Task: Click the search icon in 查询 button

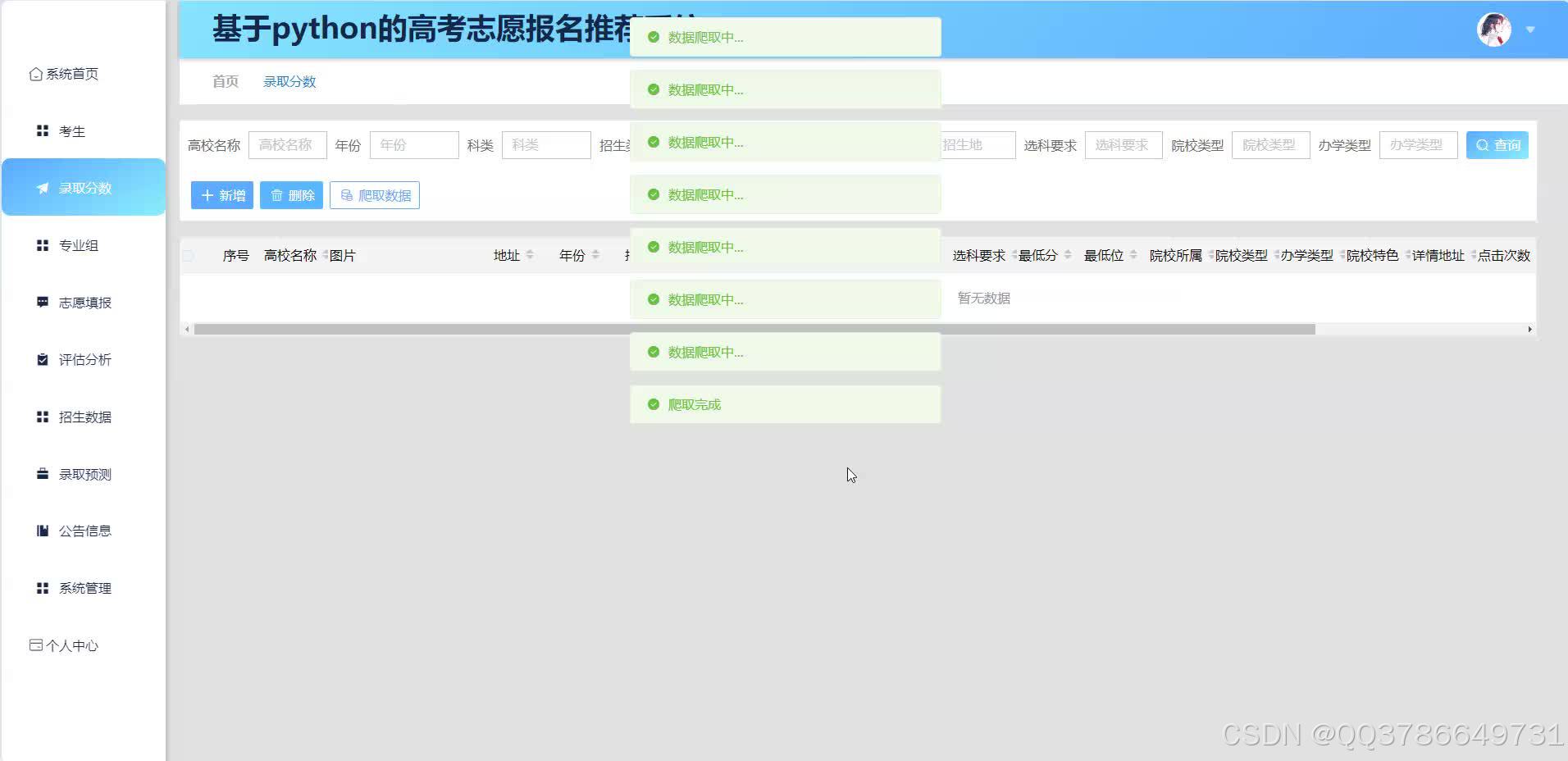Action: point(1482,145)
